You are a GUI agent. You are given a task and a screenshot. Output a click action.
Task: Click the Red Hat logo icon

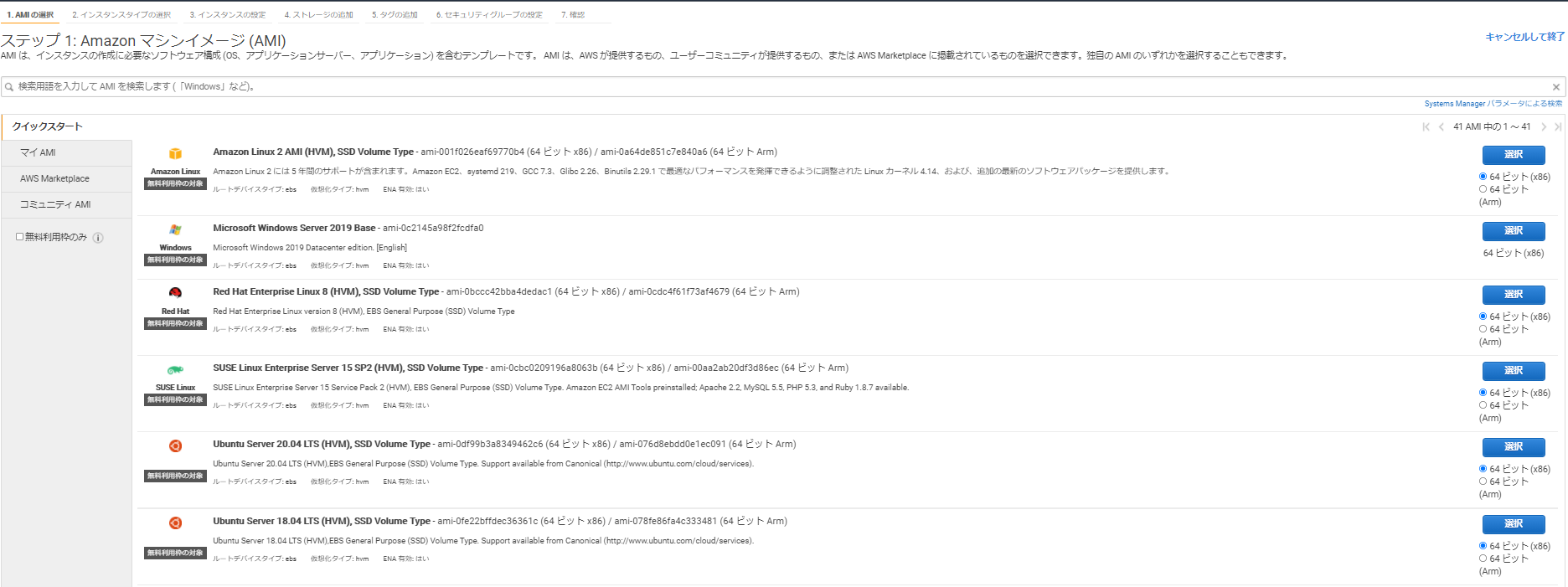(x=175, y=293)
